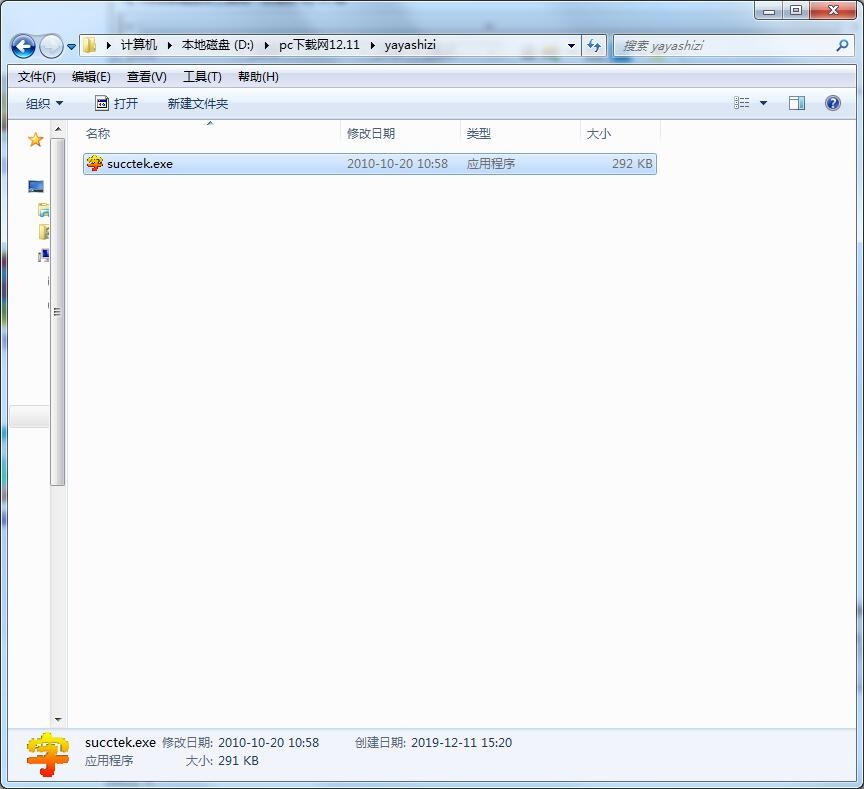Select 本地磁盘 (D:) in the breadcrumb
Image resolution: width=864 pixels, height=789 pixels.
tap(218, 45)
